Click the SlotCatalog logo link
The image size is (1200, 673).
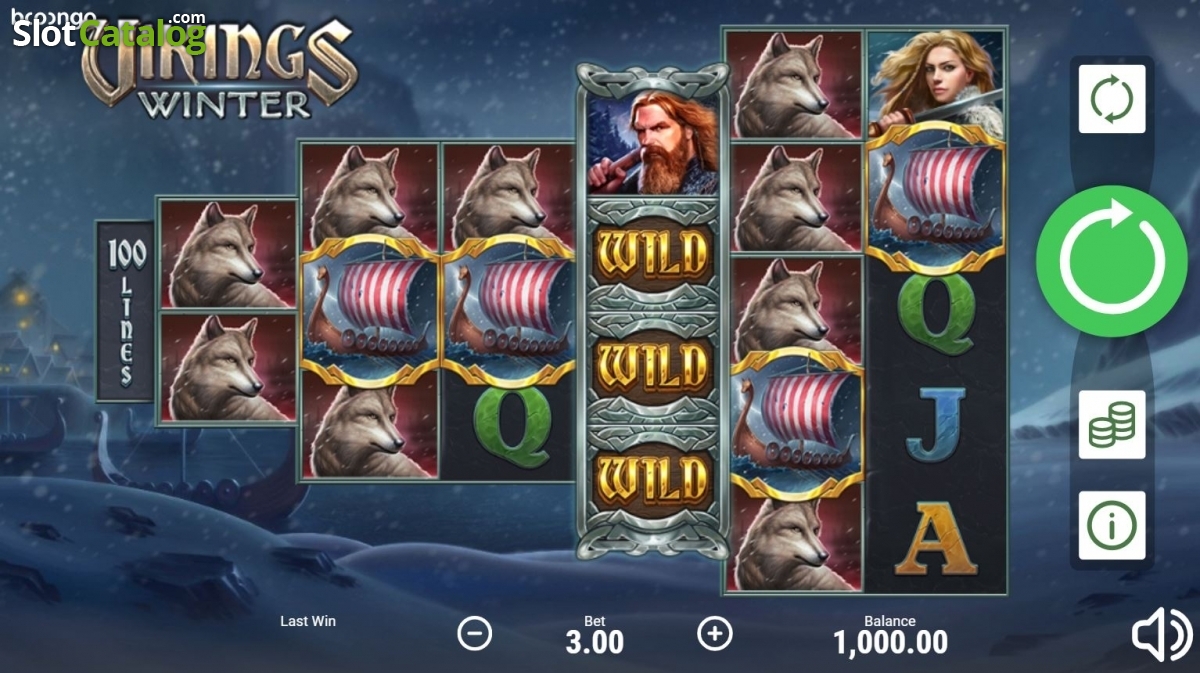coord(108,32)
